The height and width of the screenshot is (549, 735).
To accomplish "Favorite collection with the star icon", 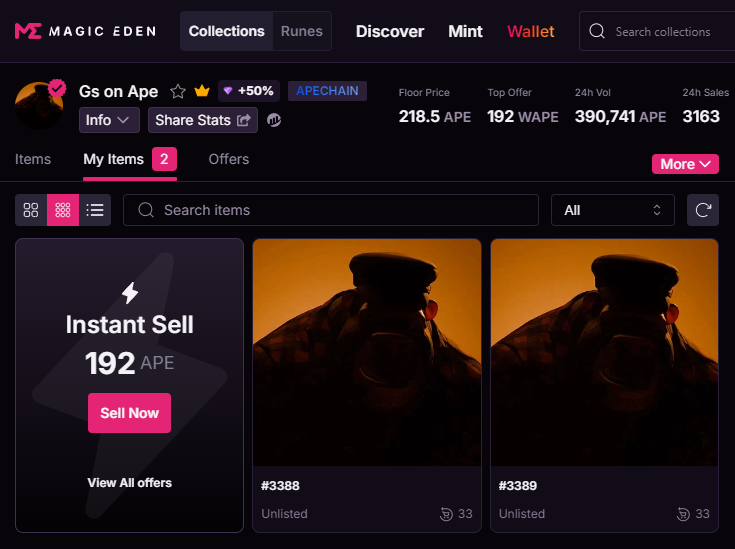I will [178, 91].
